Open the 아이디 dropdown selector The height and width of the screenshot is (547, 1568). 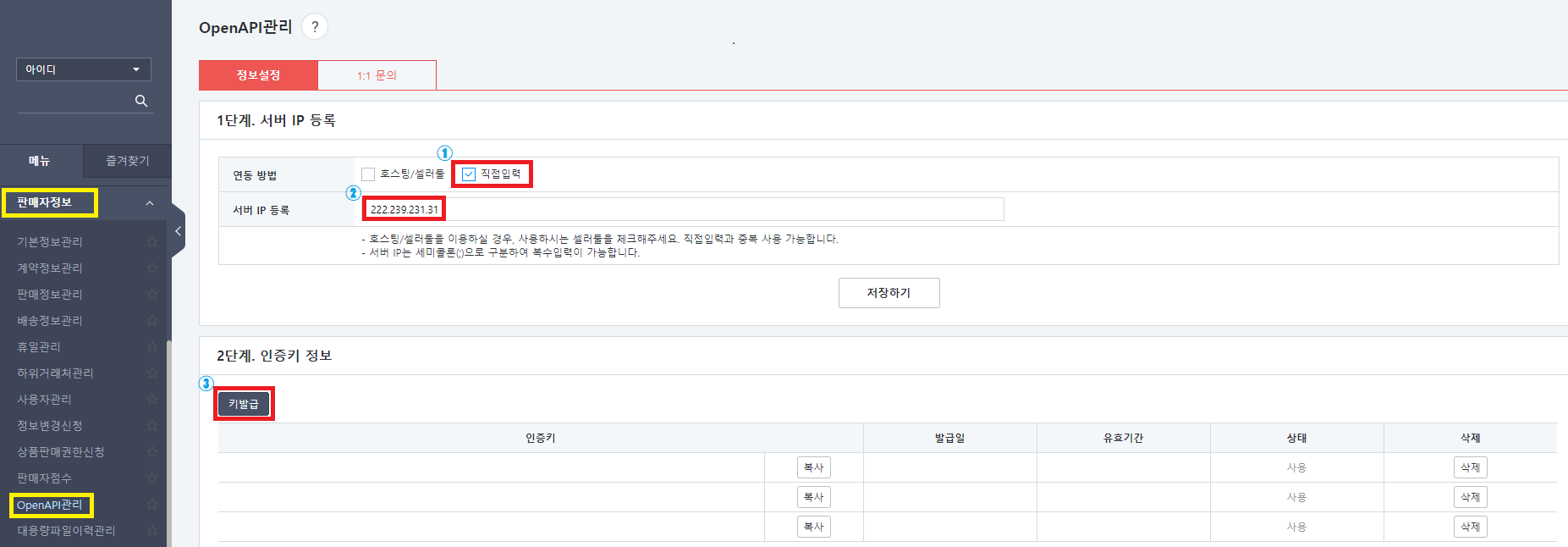pyautogui.click(x=83, y=69)
